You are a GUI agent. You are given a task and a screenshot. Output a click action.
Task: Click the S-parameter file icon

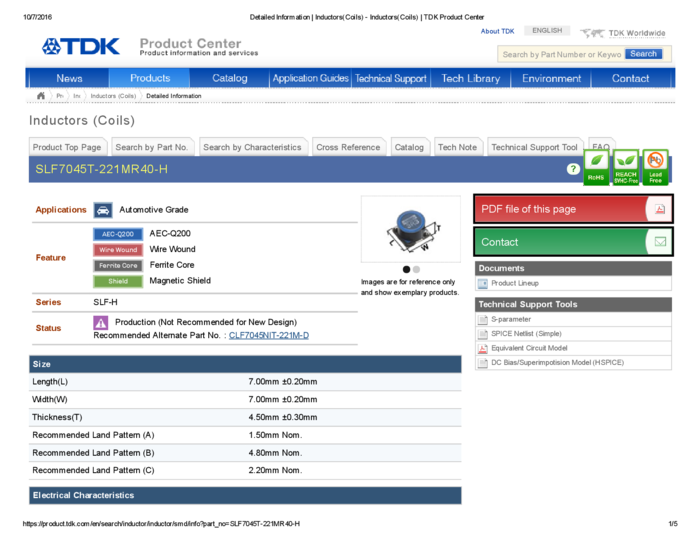pos(483,320)
